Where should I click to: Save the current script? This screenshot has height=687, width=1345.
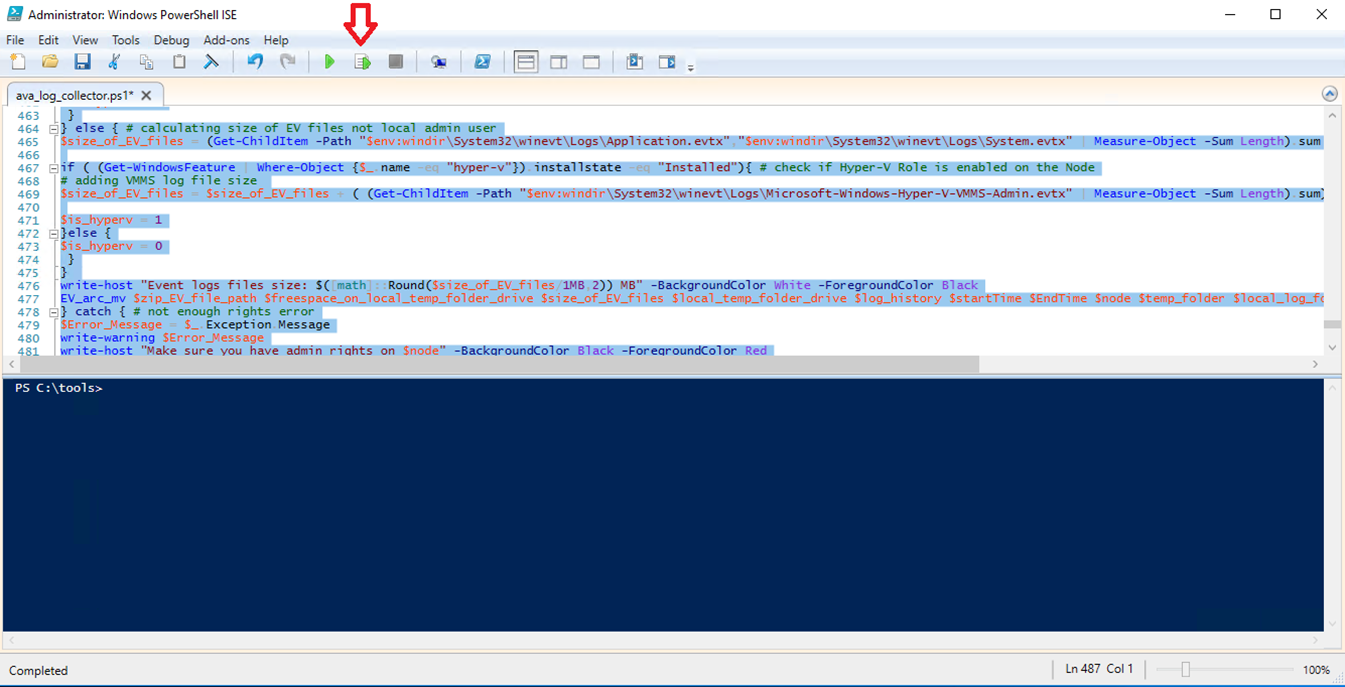pyautogui.click(x=82, y=61)
